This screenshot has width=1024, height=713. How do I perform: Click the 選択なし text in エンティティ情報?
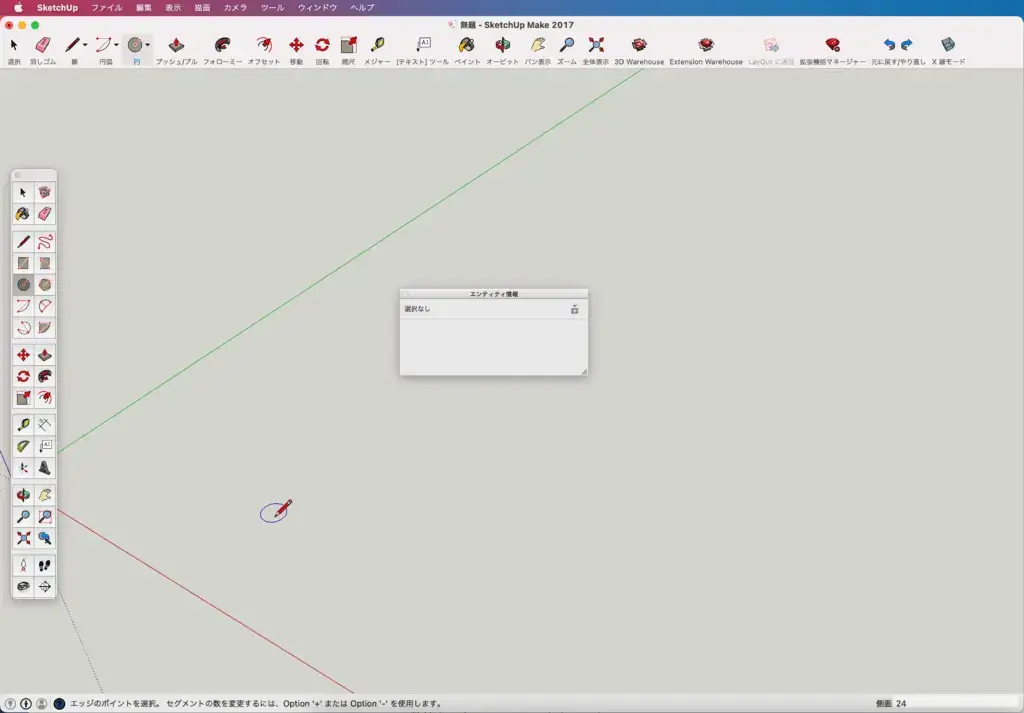417,309
